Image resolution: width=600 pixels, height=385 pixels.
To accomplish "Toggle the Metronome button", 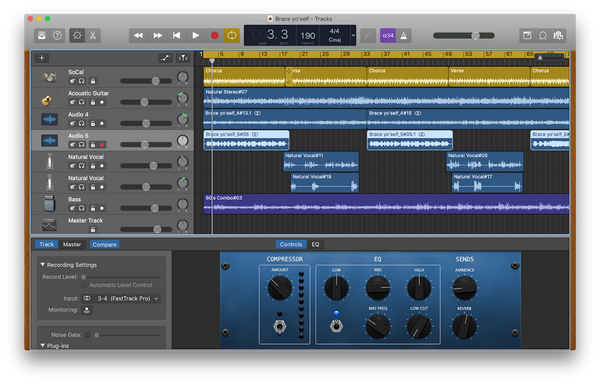I will (404, 36).
